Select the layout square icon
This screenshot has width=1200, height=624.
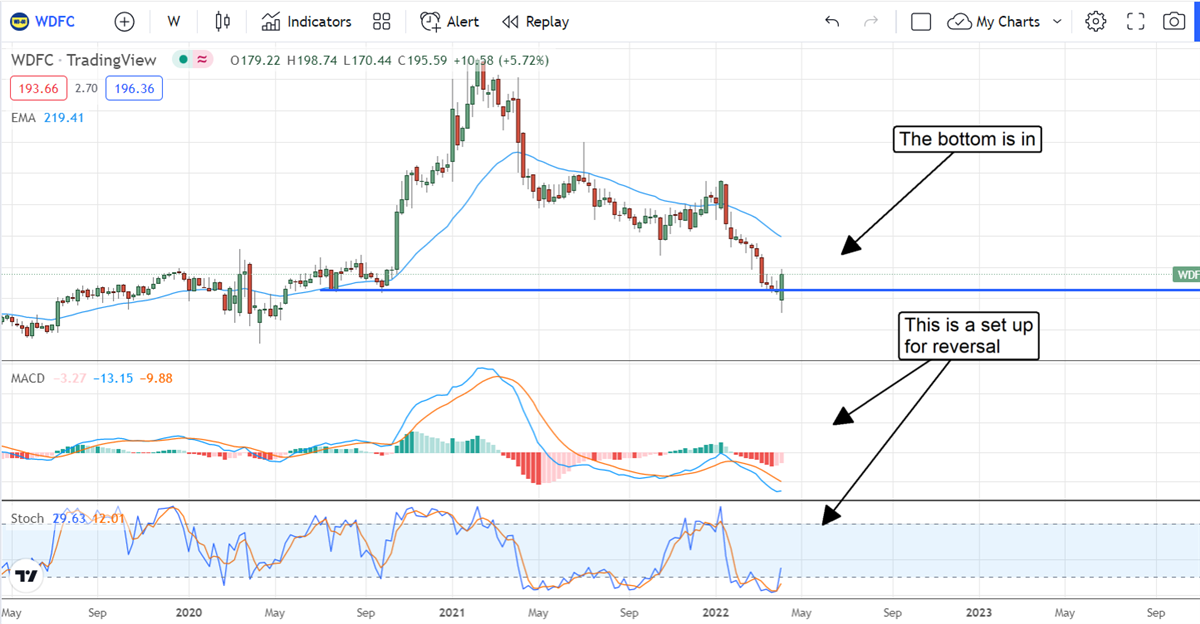click(921, 21)
